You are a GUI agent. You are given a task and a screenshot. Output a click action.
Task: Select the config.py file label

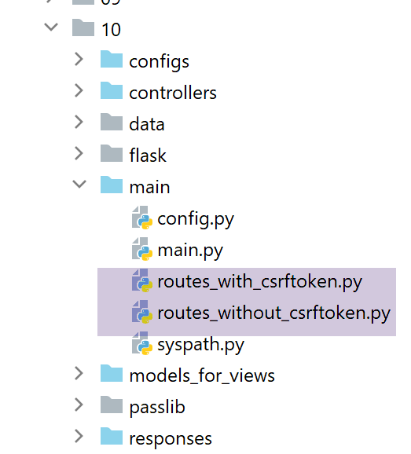tap(196, 219)
